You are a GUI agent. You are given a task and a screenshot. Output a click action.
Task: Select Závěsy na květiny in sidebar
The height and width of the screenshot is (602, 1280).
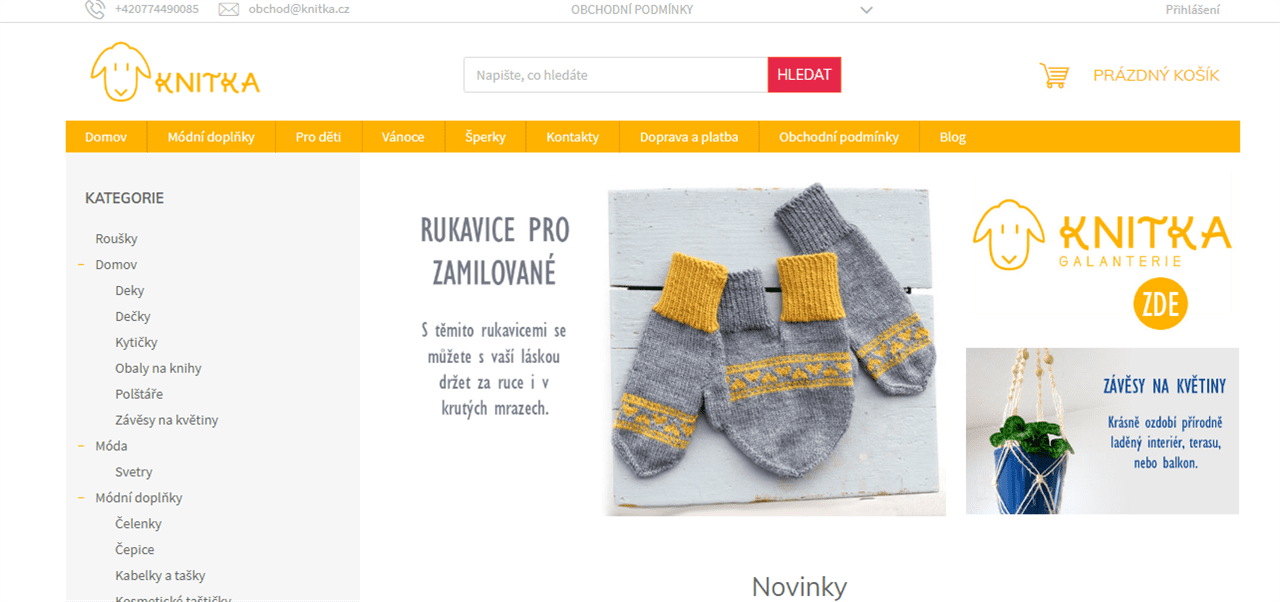tap(166, 420)
